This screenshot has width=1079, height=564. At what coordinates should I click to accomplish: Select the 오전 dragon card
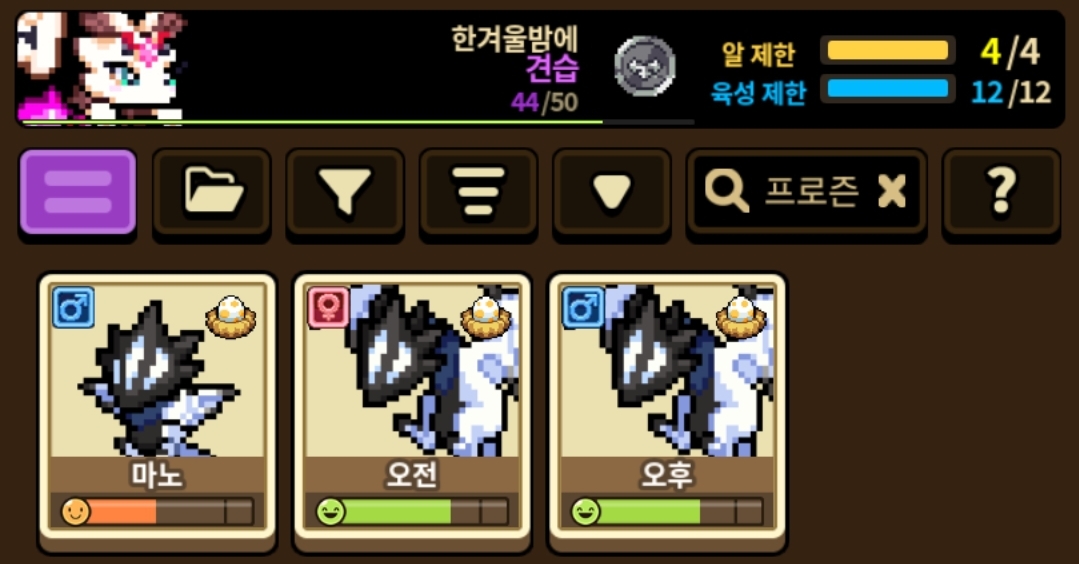[x=412, y=411]
